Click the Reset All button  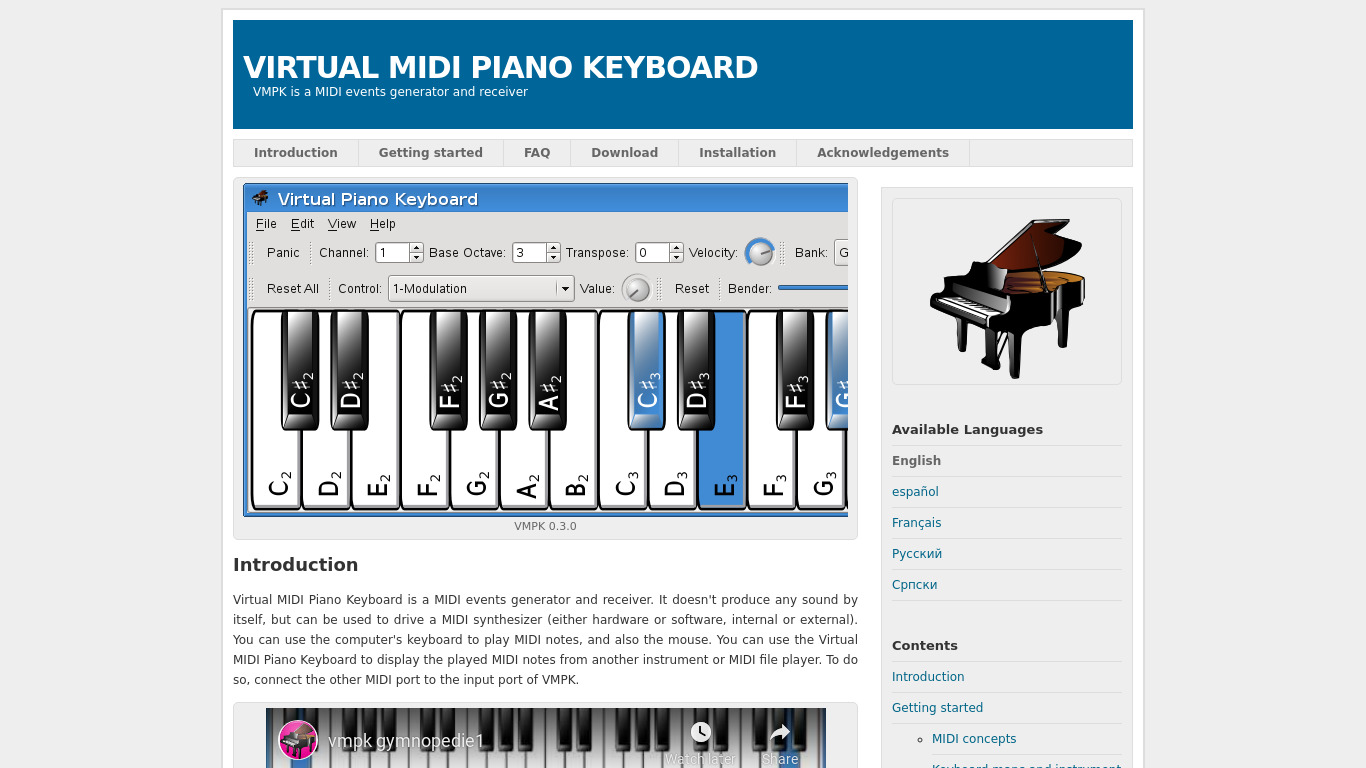click(293, 289)
